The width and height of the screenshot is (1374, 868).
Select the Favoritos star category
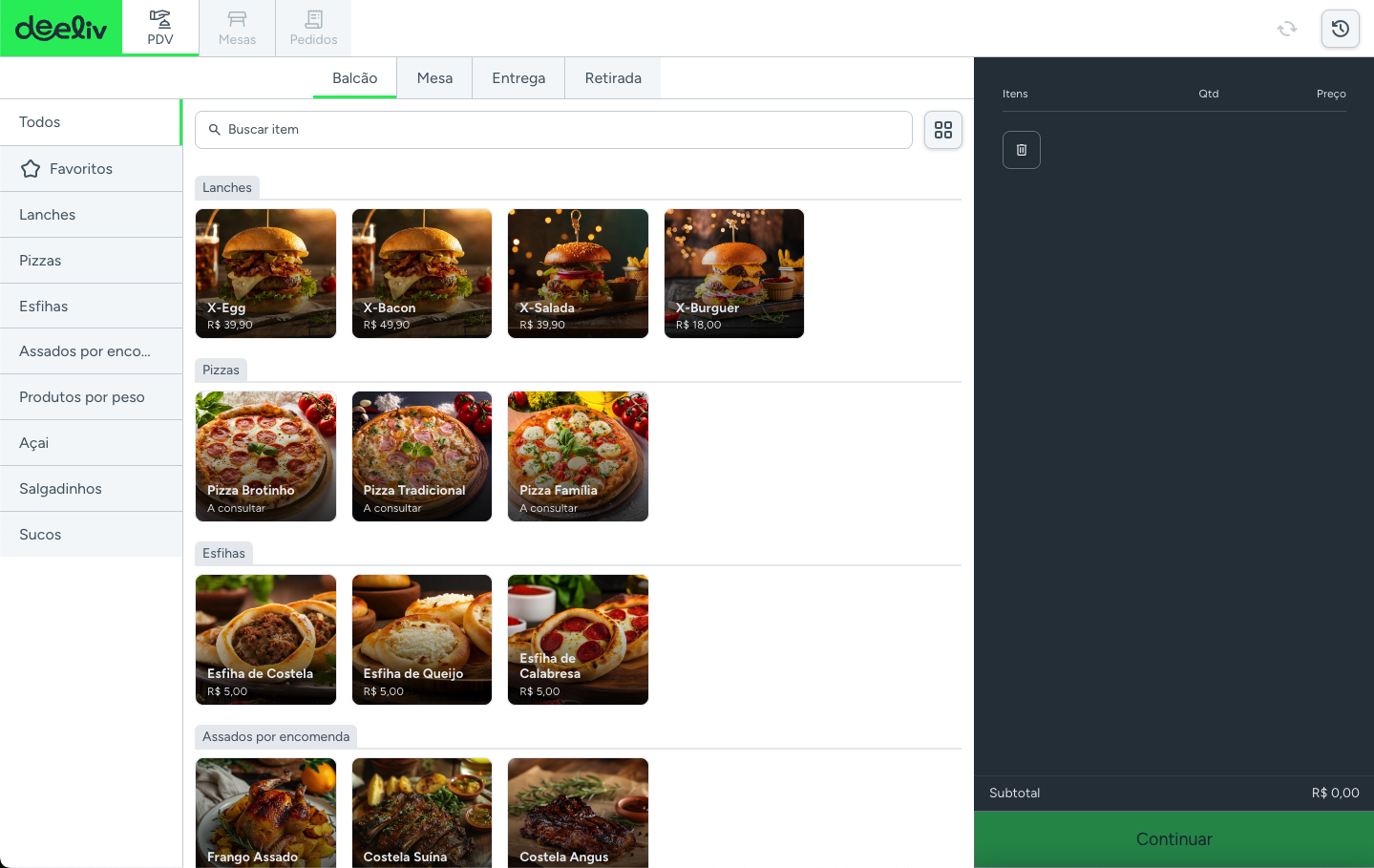[91, 169]
